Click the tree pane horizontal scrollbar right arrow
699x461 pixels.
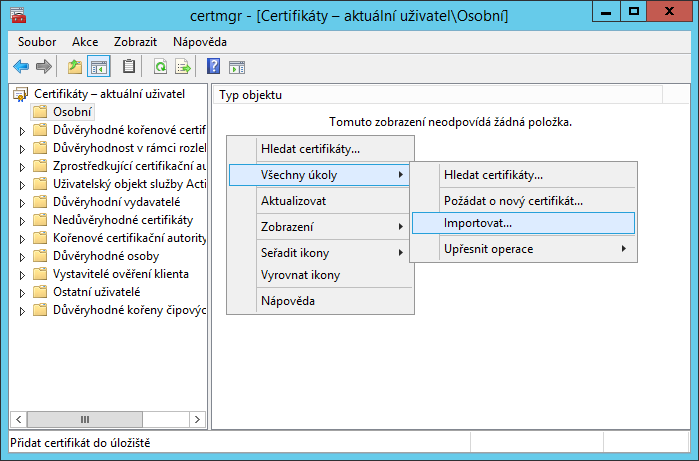(x=198, y=418)
